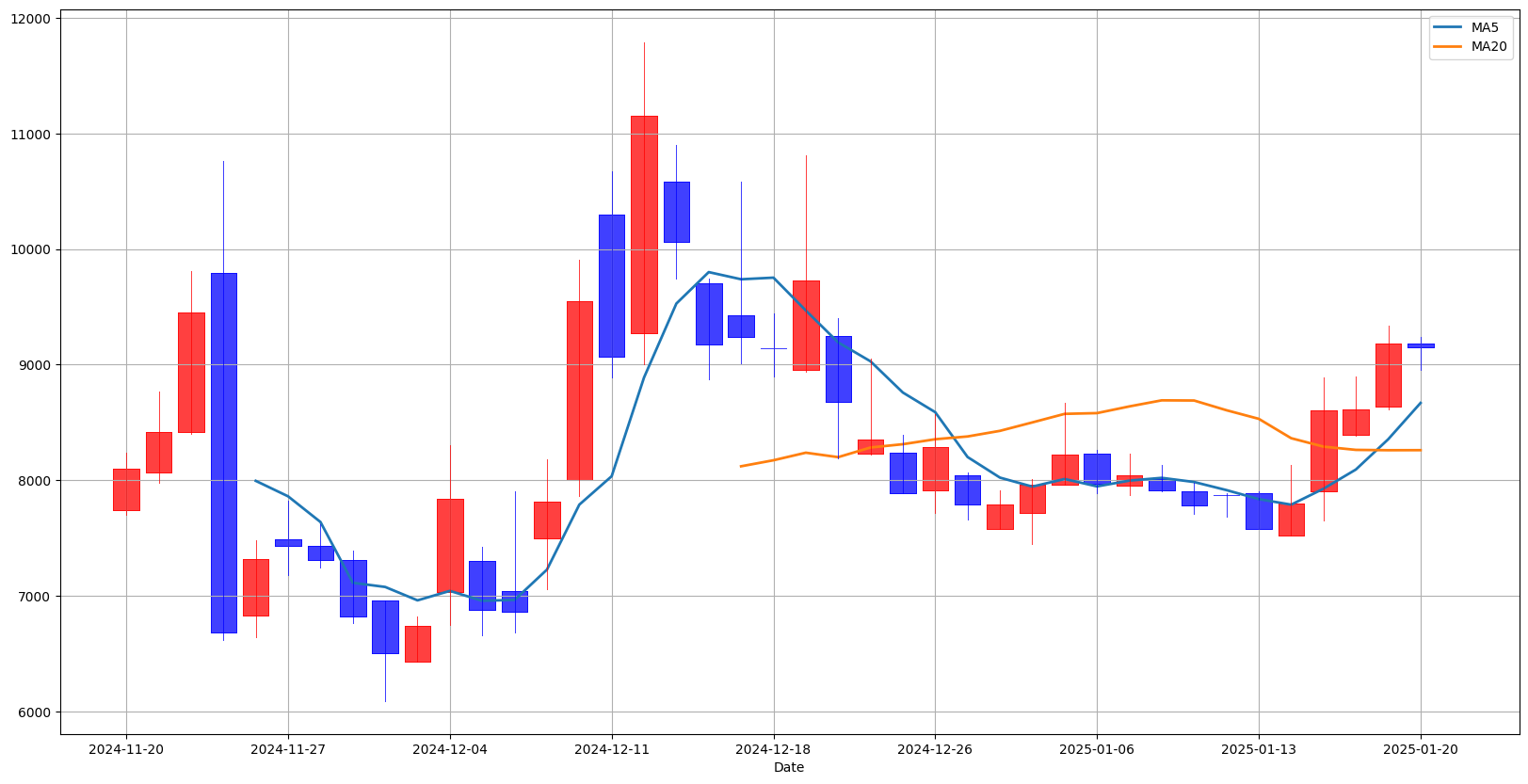Viewport: 1528px width, 784px height.
Task: Click the 2024-12-18 date tick label
Action: coord(773,749)
